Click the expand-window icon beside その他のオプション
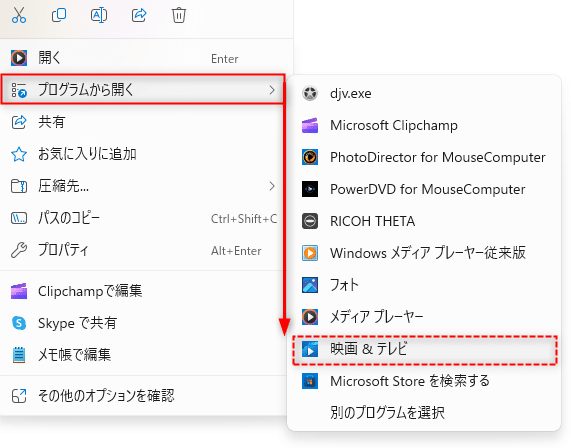 [19, 396]
